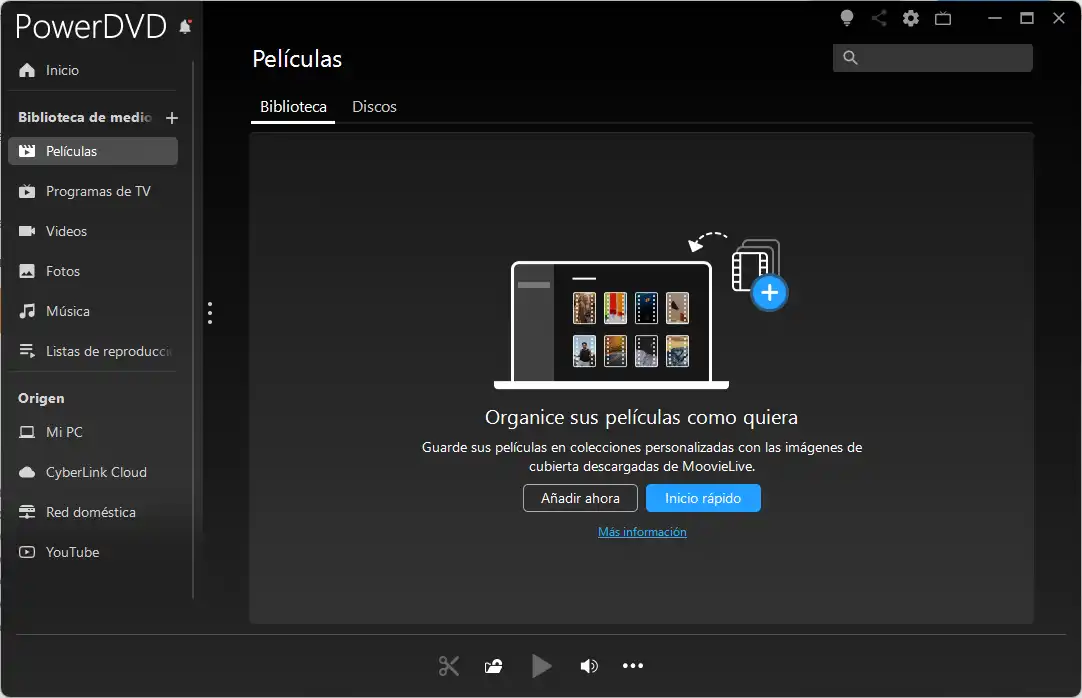The width and height of the screenshot is (1082, 698).
Task: Click the Biblioteca de medios heading
Action: pyautogui.click(x=85, y=117)
